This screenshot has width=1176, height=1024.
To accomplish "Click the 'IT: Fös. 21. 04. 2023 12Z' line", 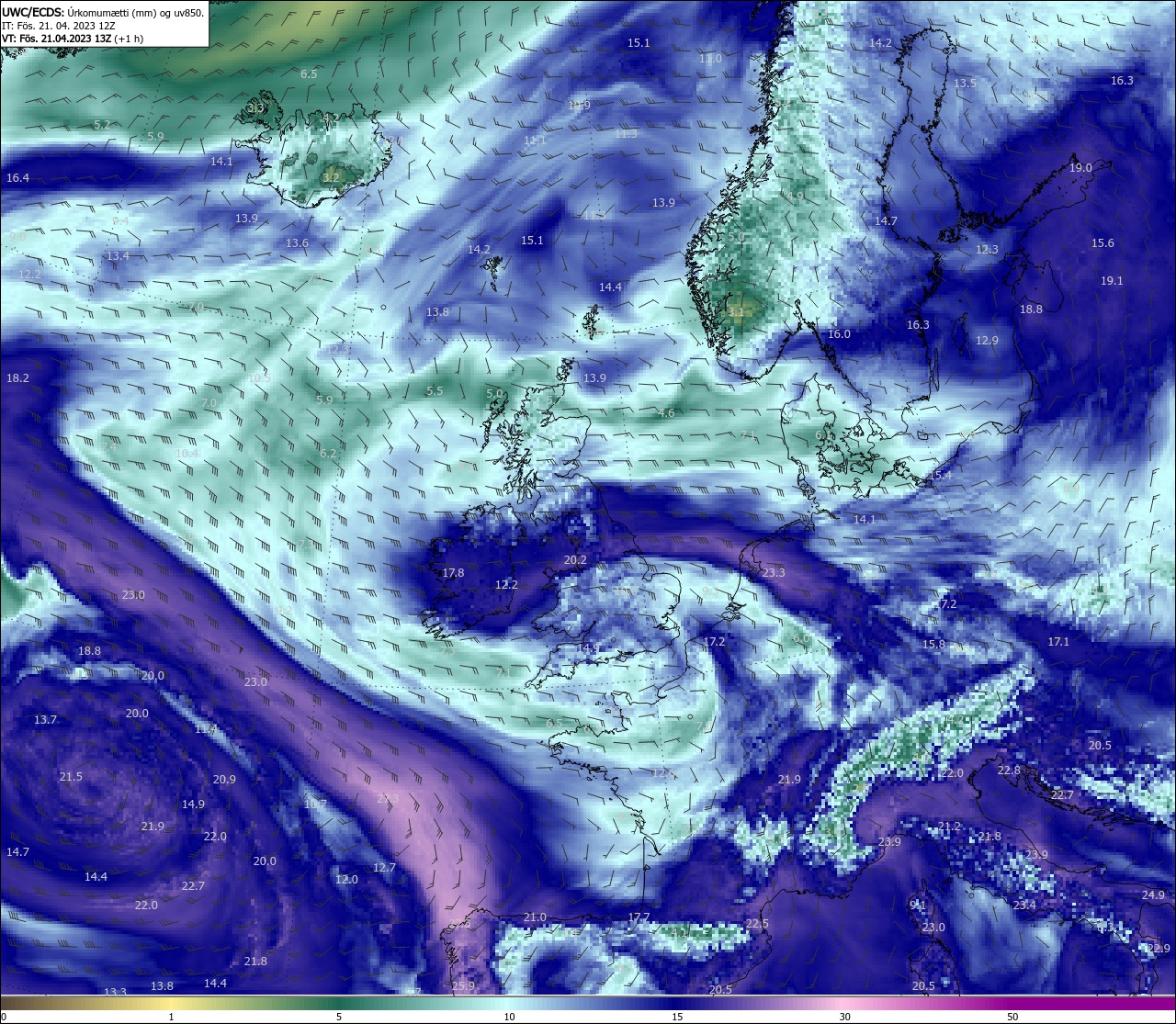I will 58,26.
